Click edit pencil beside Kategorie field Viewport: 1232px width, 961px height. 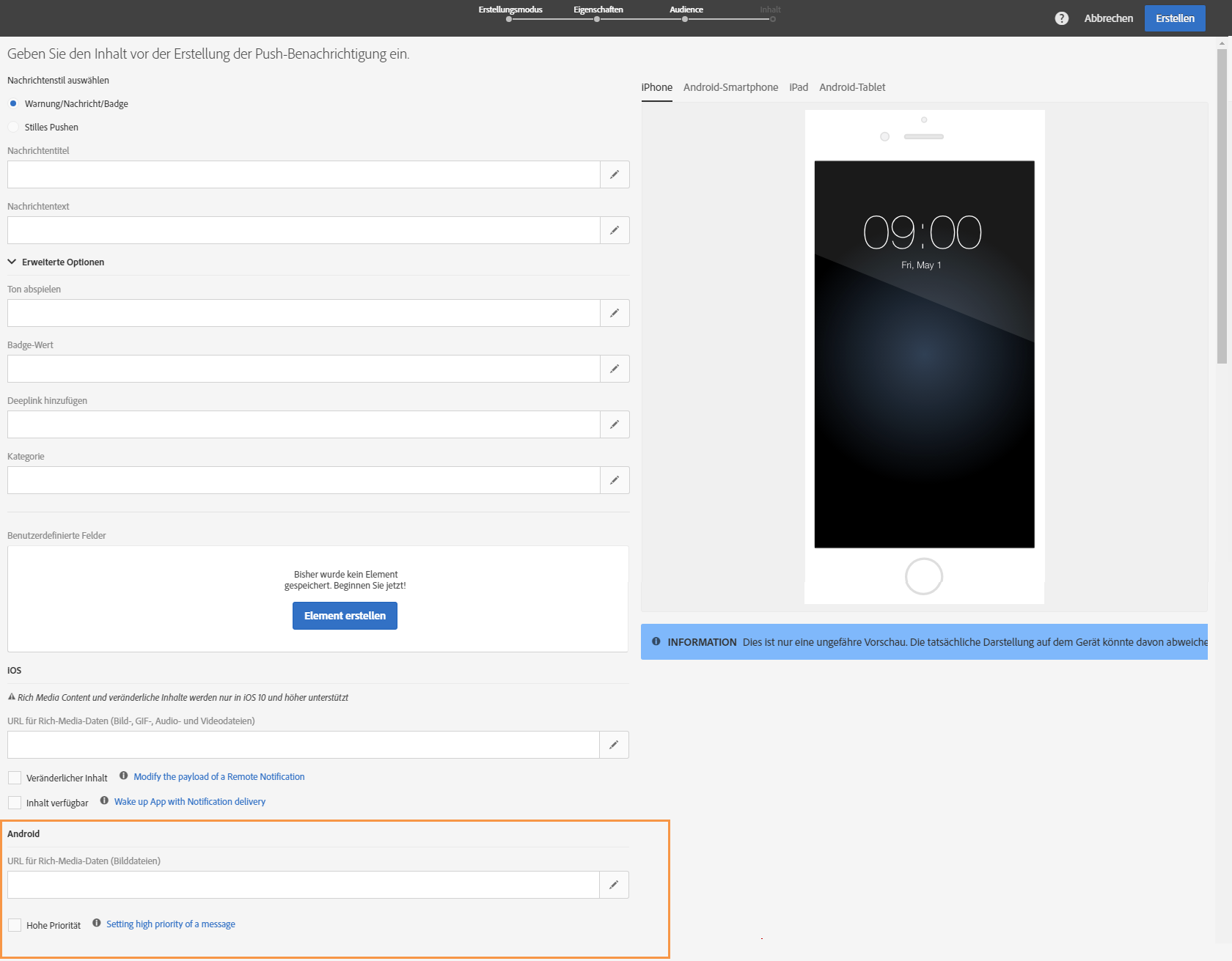point(615,480)
